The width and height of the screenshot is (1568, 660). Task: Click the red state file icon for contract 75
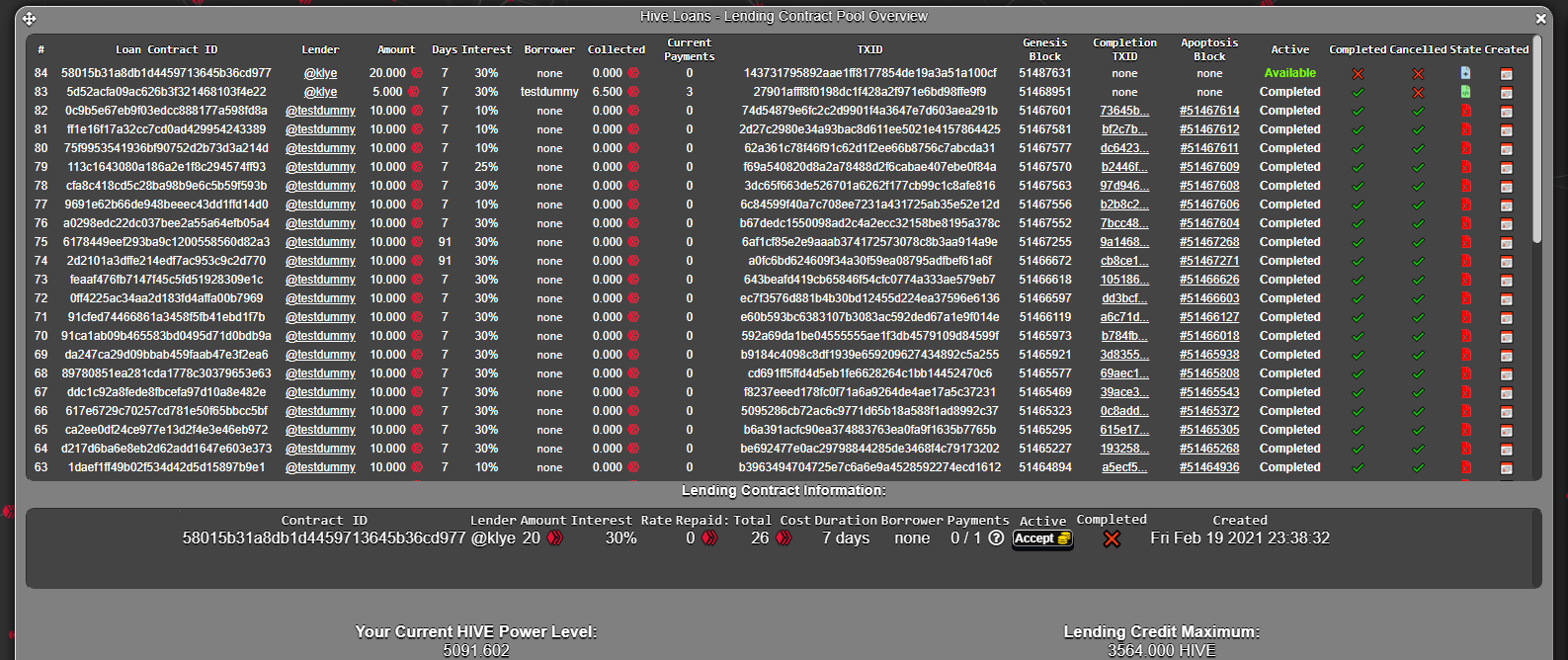[x=1465, y=242]
